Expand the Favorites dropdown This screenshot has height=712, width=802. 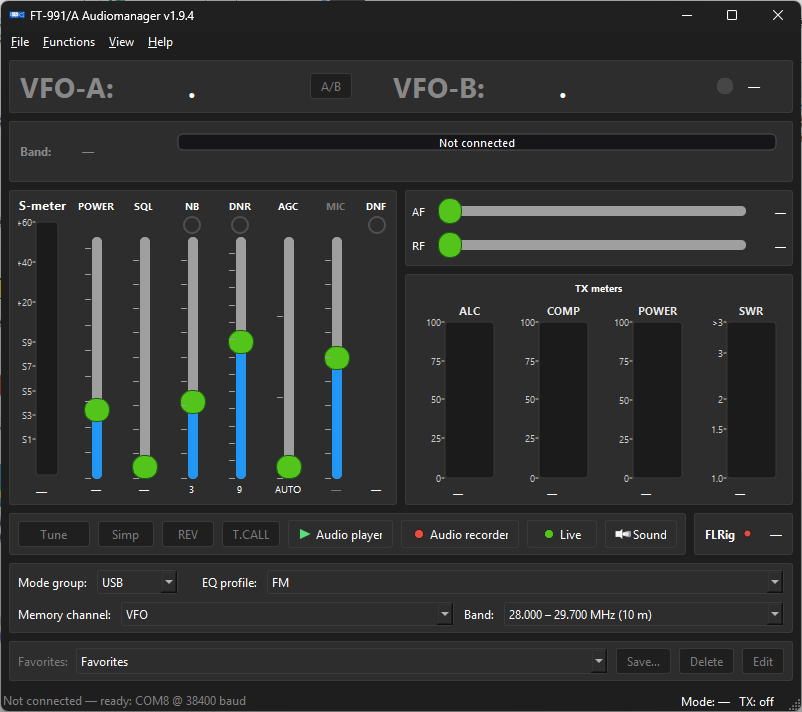point(598,661)
